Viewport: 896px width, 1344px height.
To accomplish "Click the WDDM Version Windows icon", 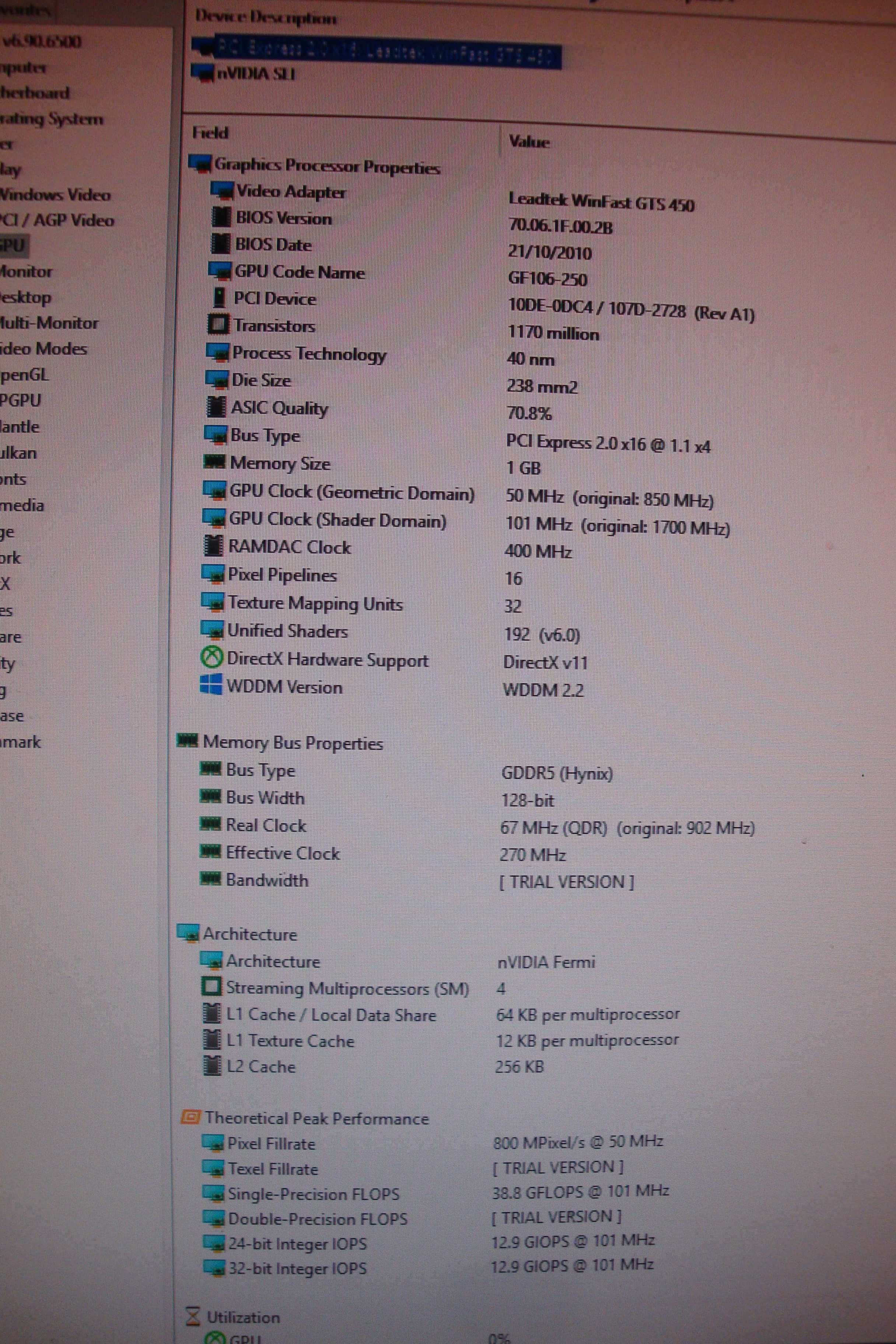I will pos(211,684).
